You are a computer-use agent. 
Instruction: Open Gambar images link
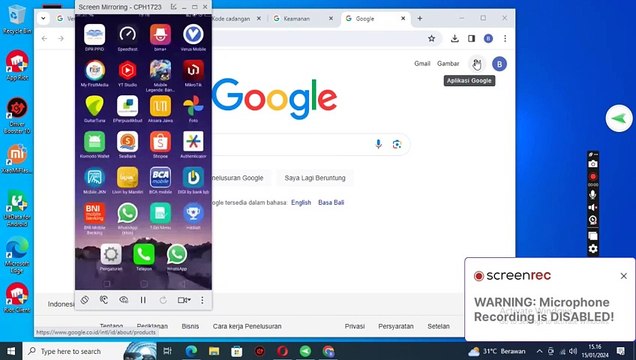click(x=448, y=64)
